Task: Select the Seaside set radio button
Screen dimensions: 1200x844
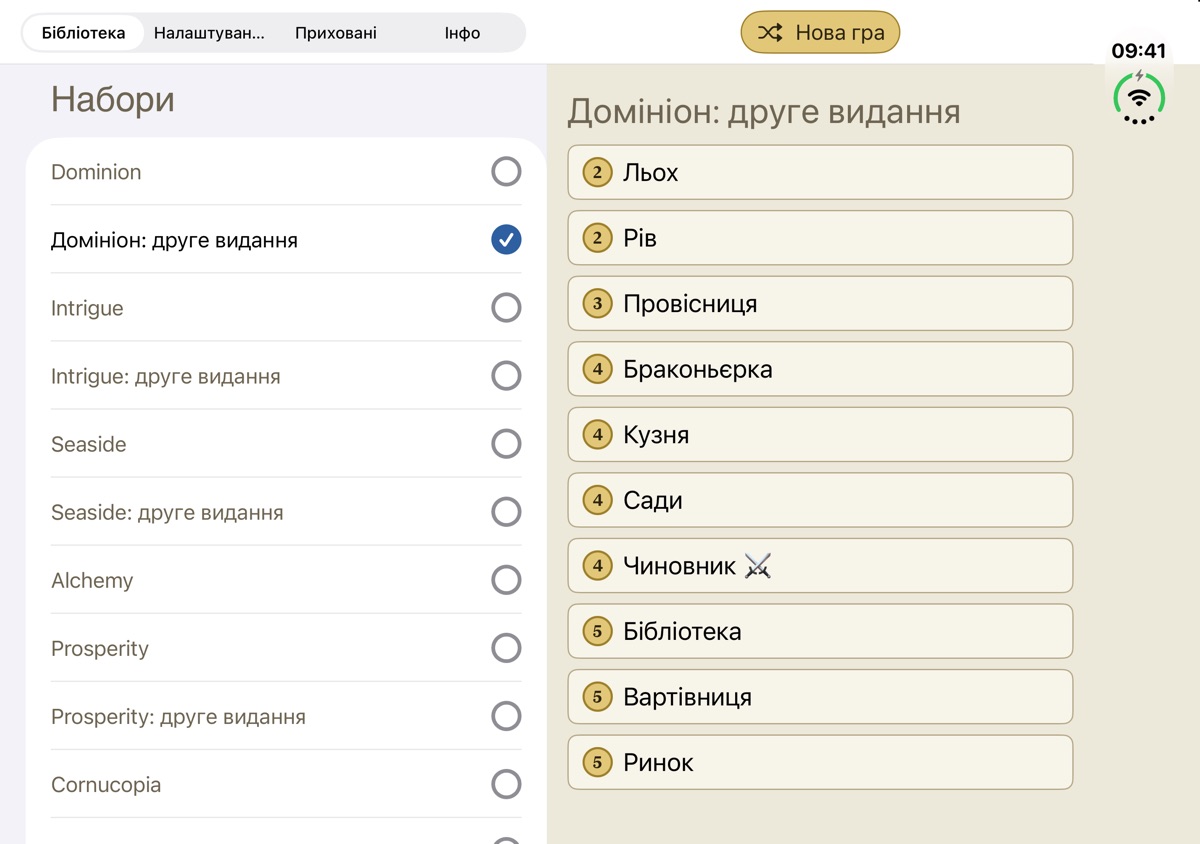Action: point(506,444)
